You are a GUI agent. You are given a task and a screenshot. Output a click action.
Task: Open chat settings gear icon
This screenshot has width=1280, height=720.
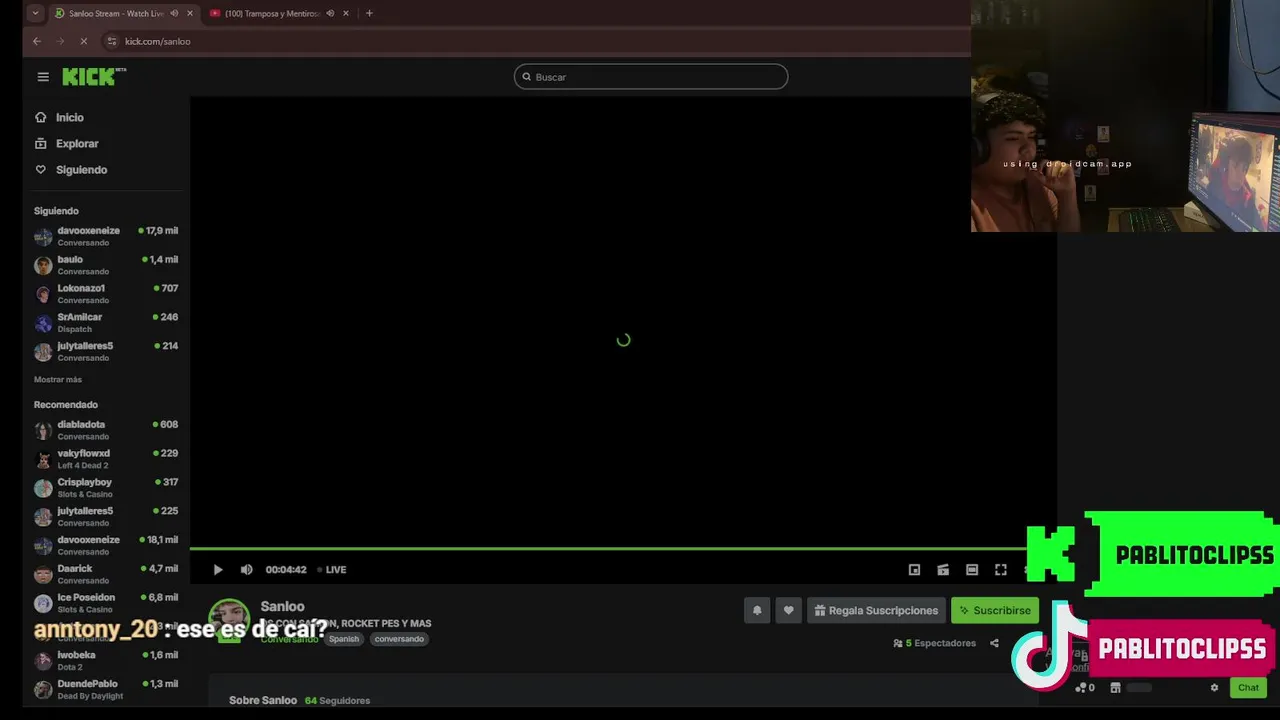(x=1214, y=688)
